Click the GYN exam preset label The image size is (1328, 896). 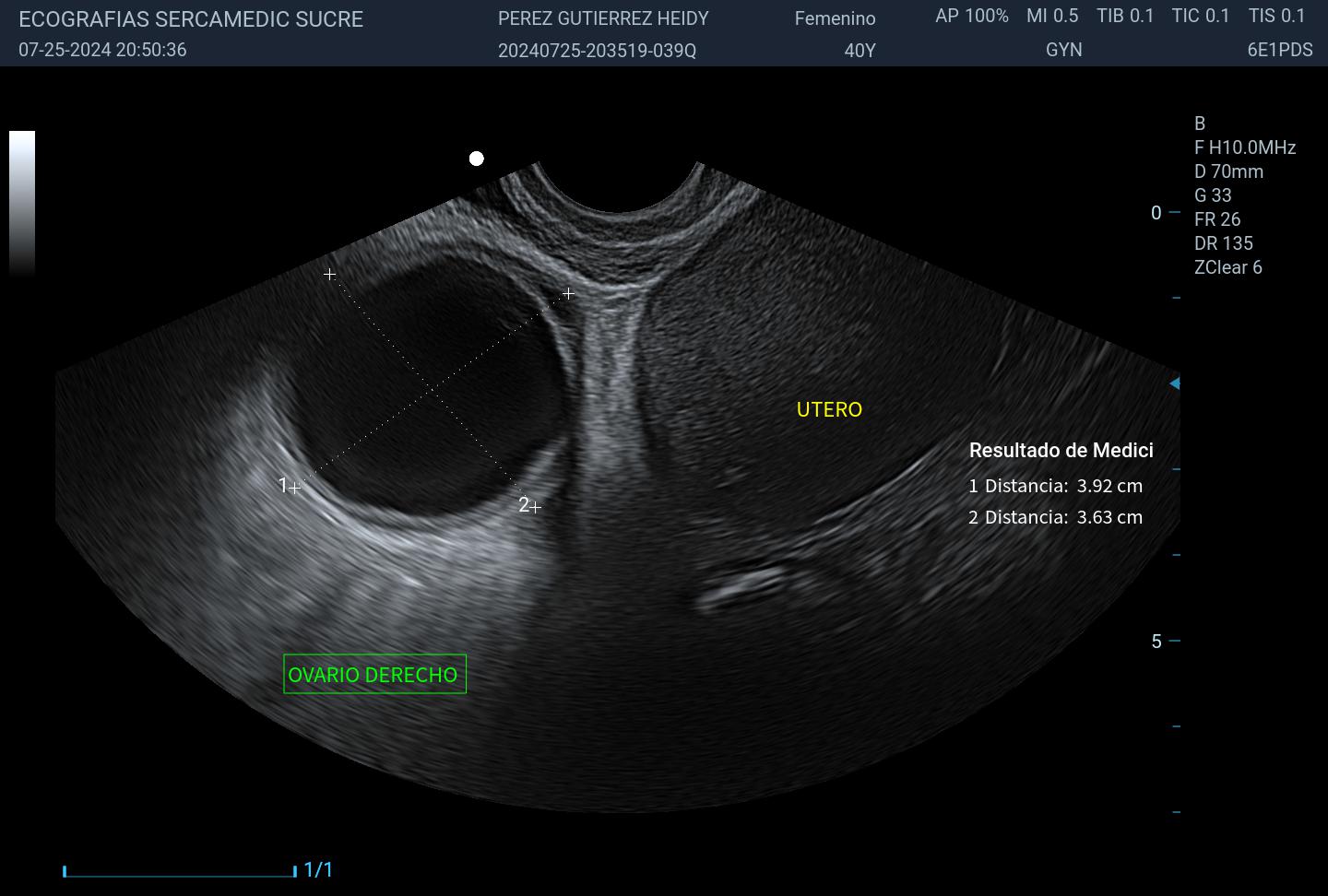tap(1063, 50)
